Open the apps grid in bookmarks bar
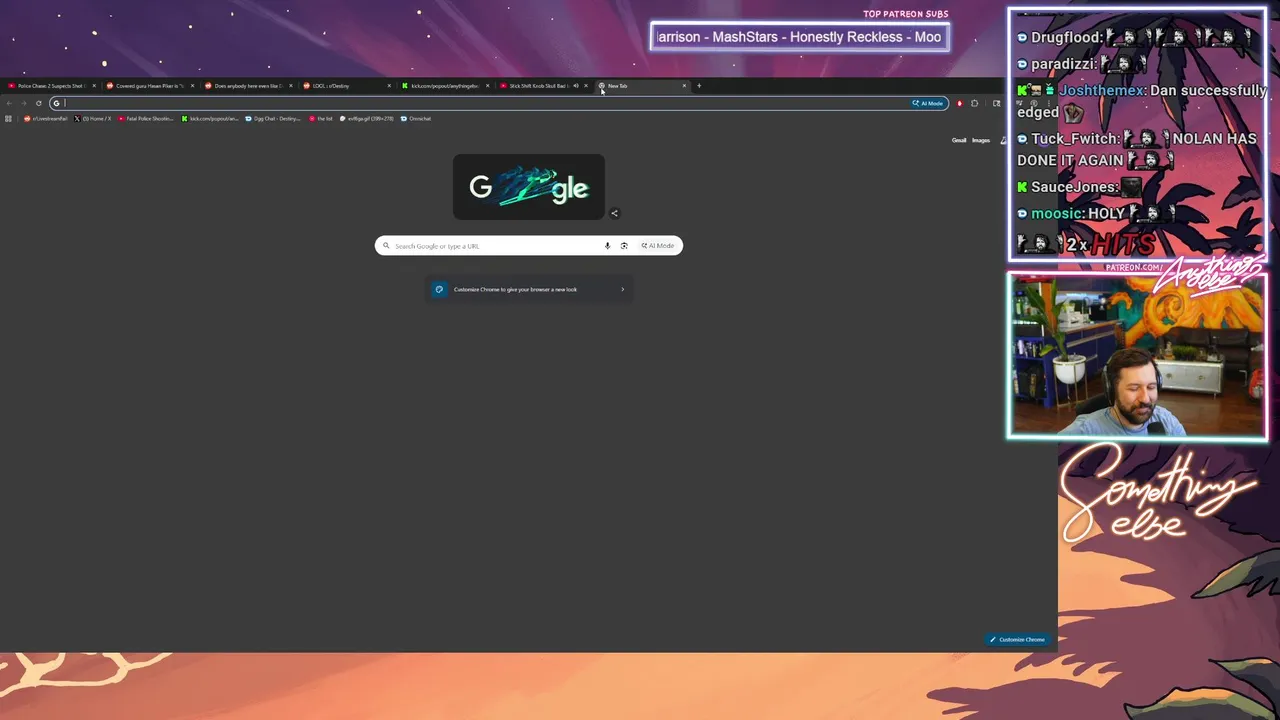The image size is (1280, 720). (9, 119)
